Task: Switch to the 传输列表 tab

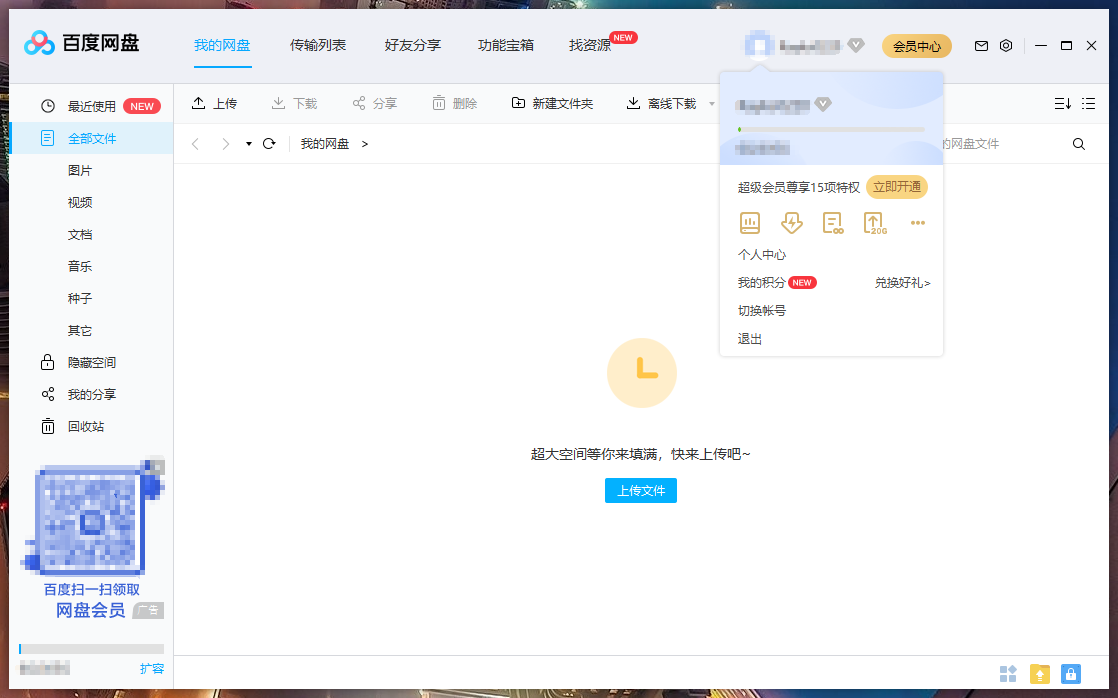Action: click(x=318, y=45)
